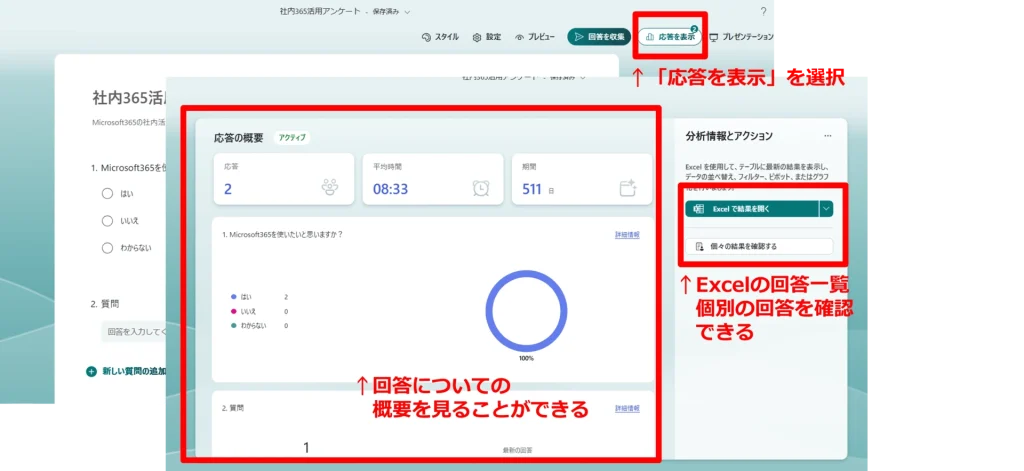Click the 2. 質問 heading in responses panel
Viewport: 1024px width, 471px height.
tap(233, 408)
